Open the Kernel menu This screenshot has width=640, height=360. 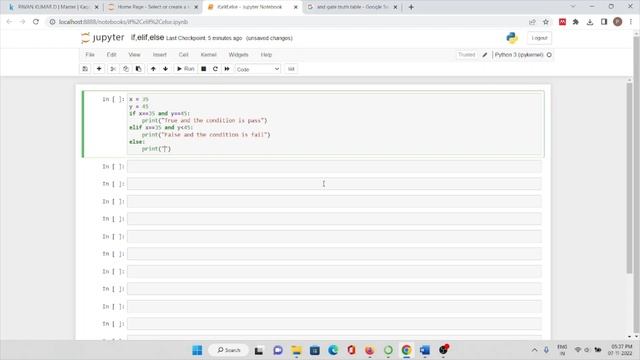(208, 55)
